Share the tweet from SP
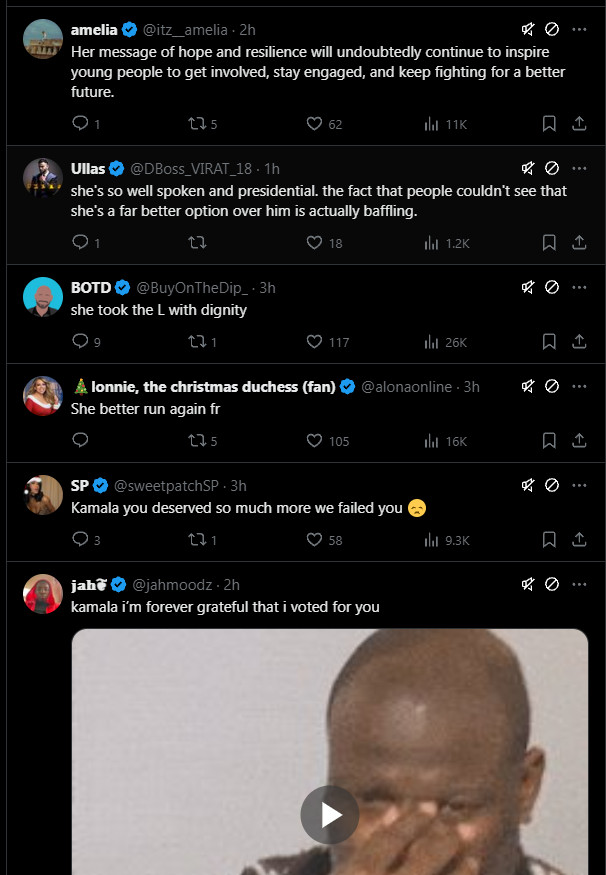This screenshot has width=606, height=875. click(x=579, y=540)
